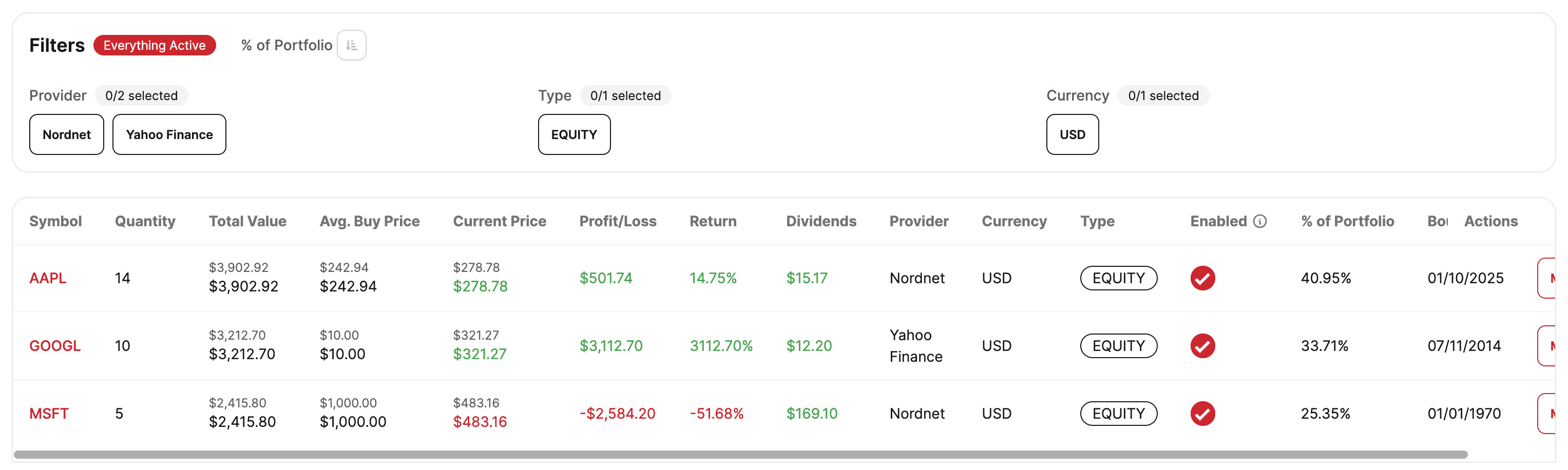This screenshot has height=470, width=1568.
Task: Open the MSFT symbol link
Action: point(49,414)
